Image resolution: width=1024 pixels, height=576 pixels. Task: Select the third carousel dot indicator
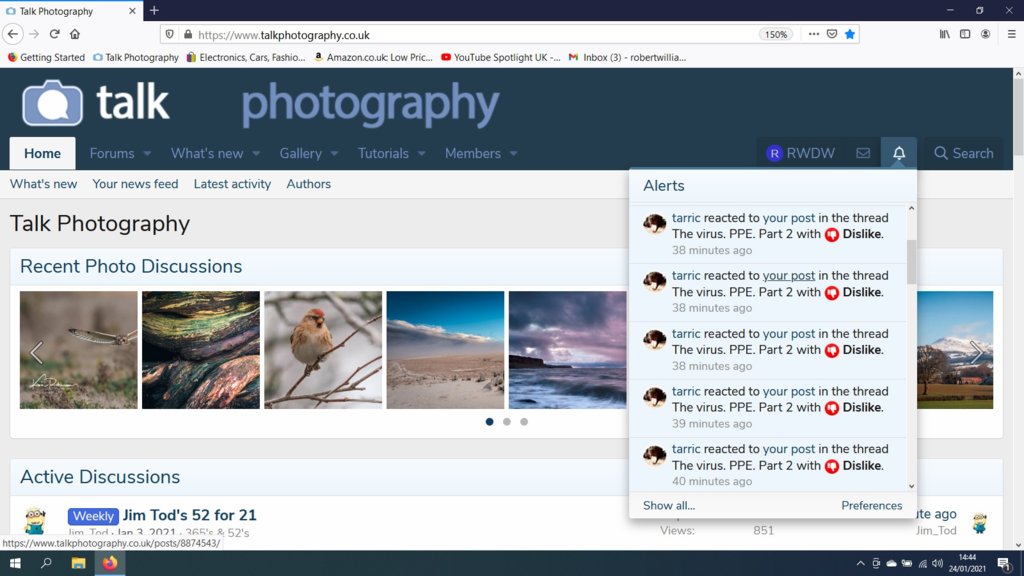point(524,422)
